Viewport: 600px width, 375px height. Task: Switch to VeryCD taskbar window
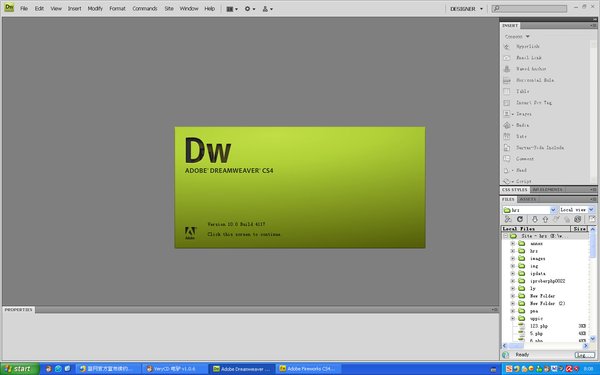[174, 369]
